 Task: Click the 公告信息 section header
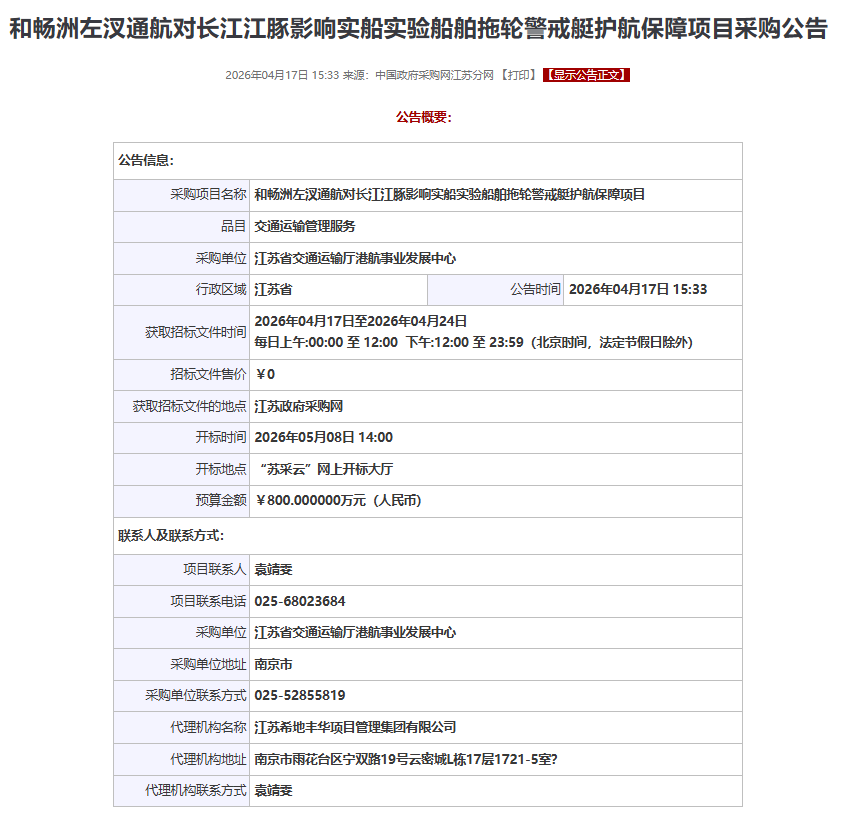[x=146, y=160]
